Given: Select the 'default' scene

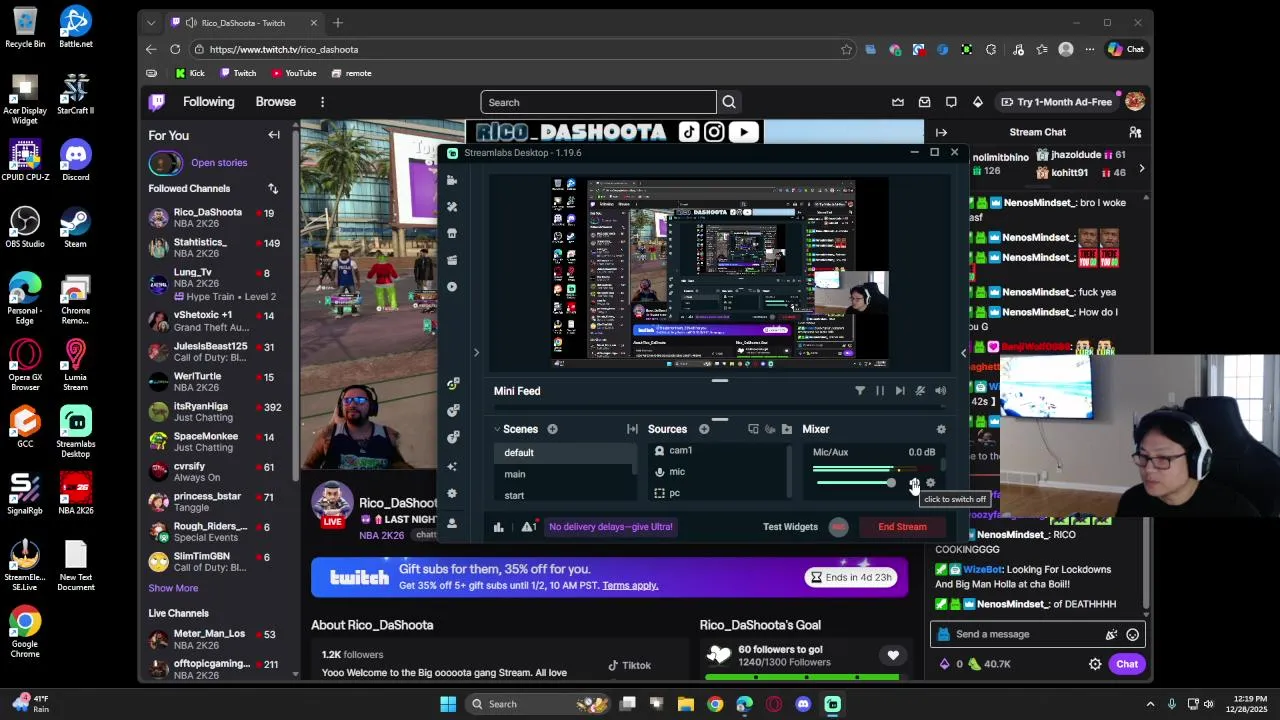Looking at the screenshot, I should click(x=565, y=453).
